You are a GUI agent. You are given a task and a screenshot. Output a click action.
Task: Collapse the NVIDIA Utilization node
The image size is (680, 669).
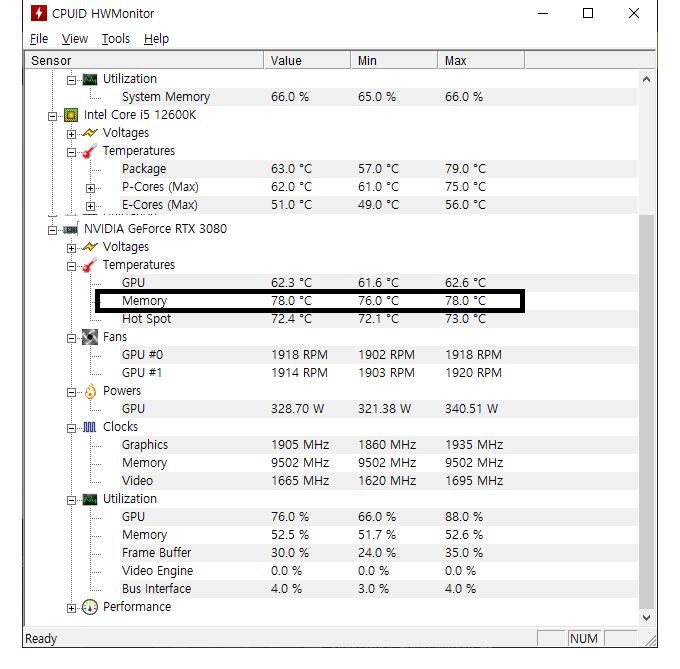click(72, 500)
